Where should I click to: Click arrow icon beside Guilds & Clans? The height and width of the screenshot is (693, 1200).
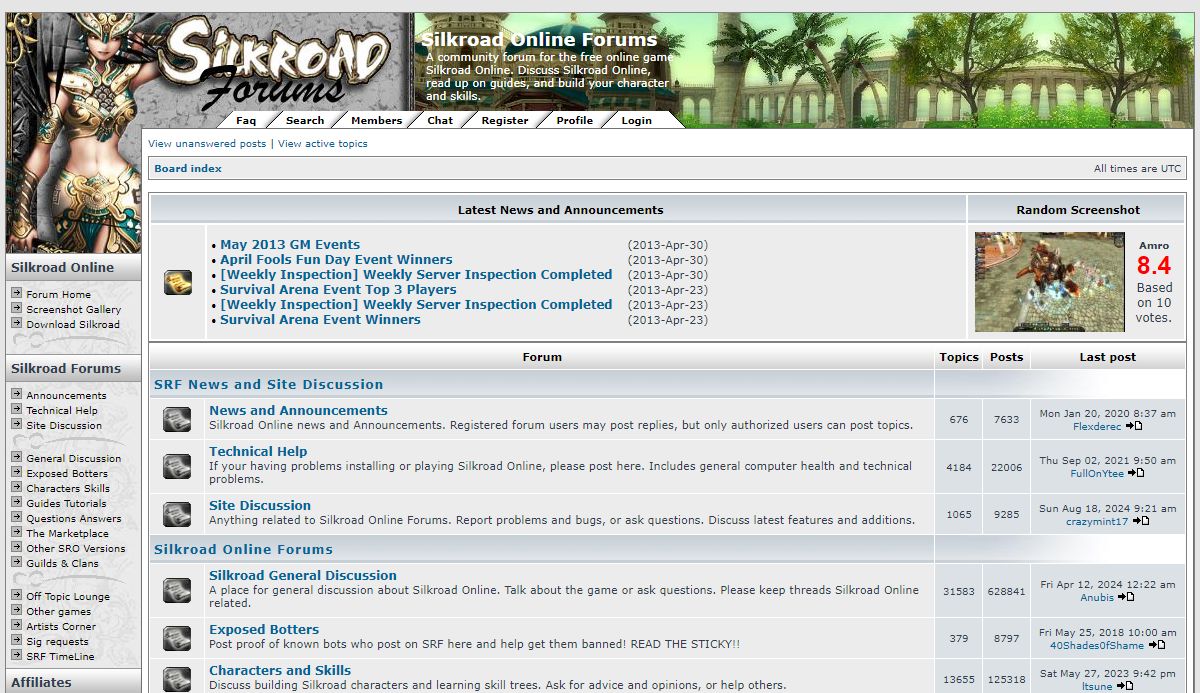[x=17, y=563]
